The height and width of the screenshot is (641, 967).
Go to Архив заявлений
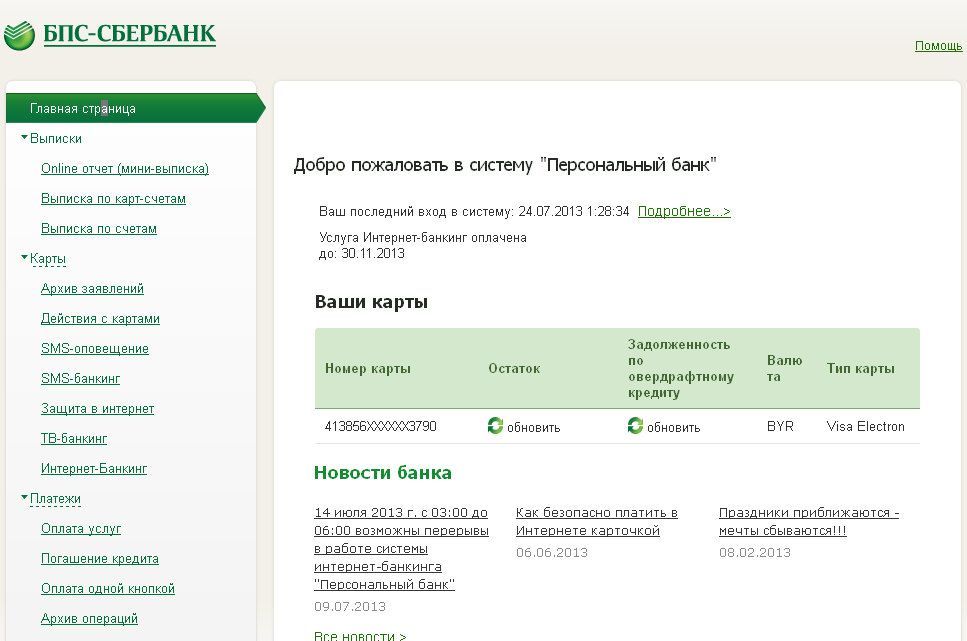click(92, 289)
